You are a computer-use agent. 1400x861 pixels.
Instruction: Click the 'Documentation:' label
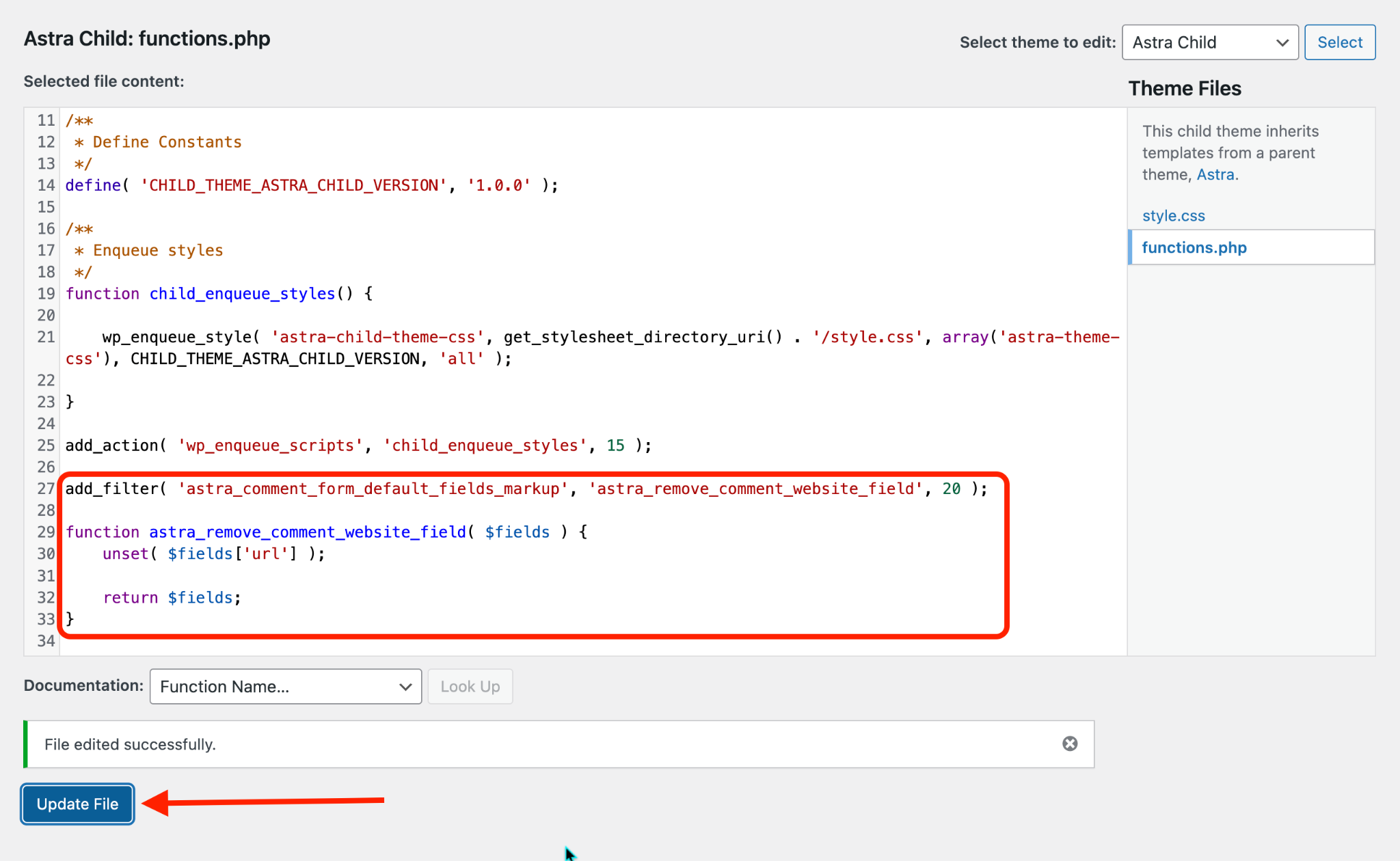(x=83, y=685)
